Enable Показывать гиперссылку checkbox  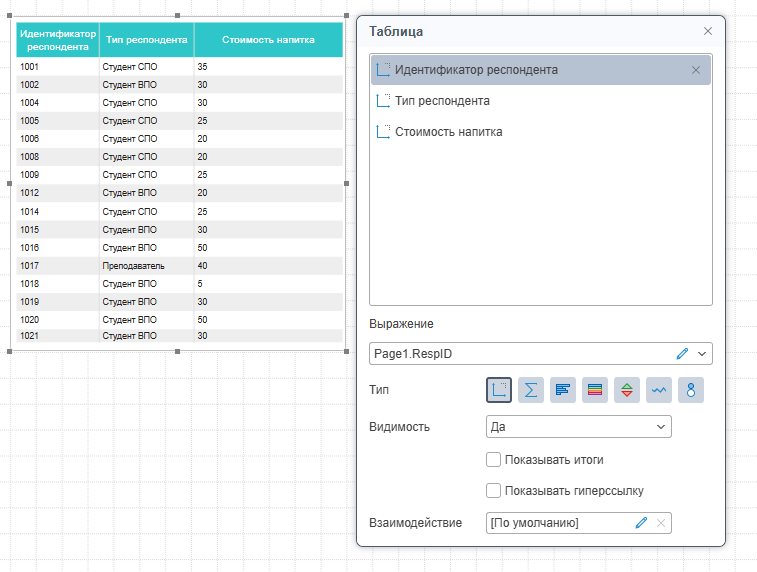493,491
